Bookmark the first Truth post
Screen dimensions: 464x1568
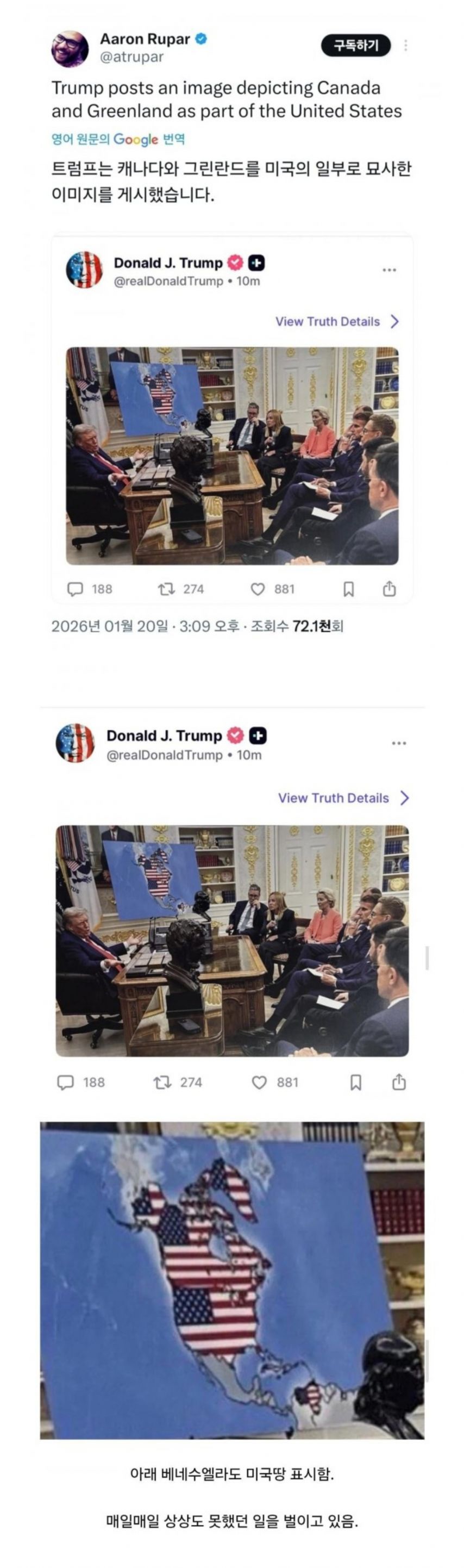349,589
